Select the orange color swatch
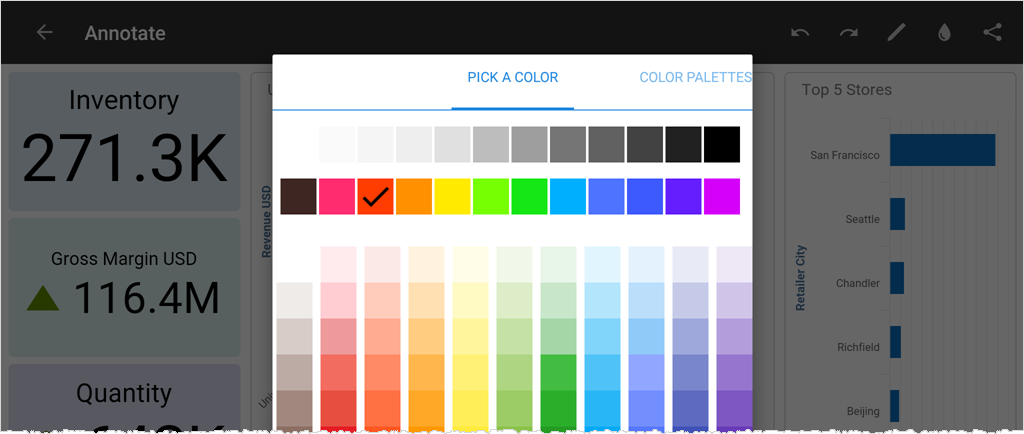The width and height of the screenshot is (1024, 434). [414, 196]
